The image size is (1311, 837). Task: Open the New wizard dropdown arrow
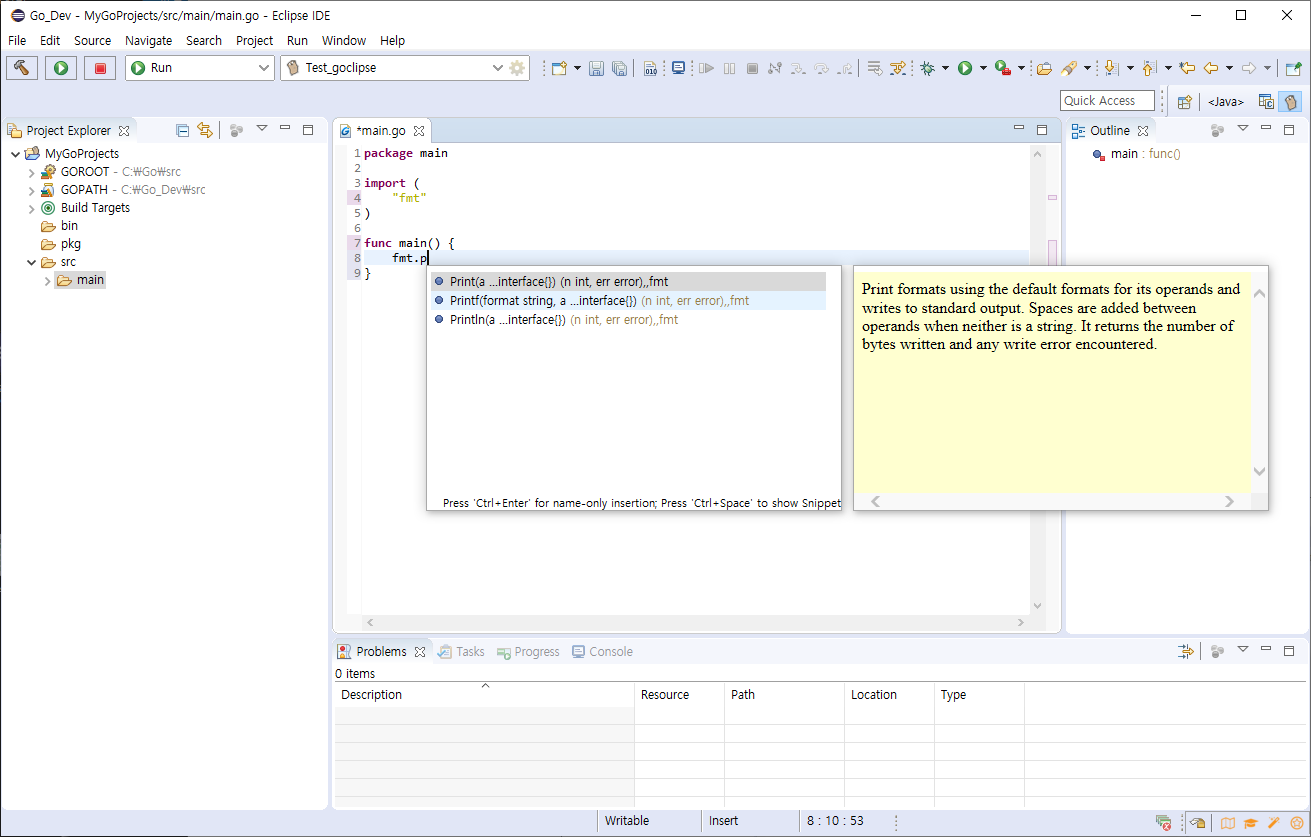tap(577, 68)
